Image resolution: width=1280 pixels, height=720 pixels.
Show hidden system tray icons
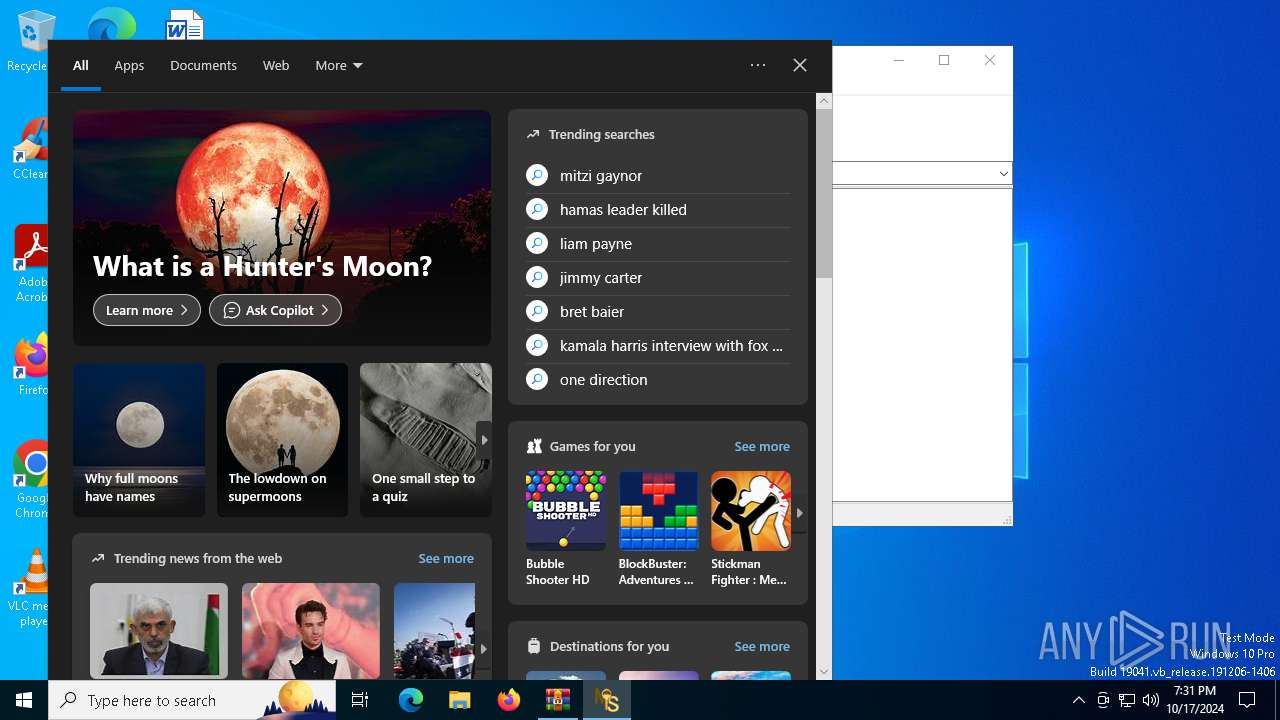pos(1078,700)
